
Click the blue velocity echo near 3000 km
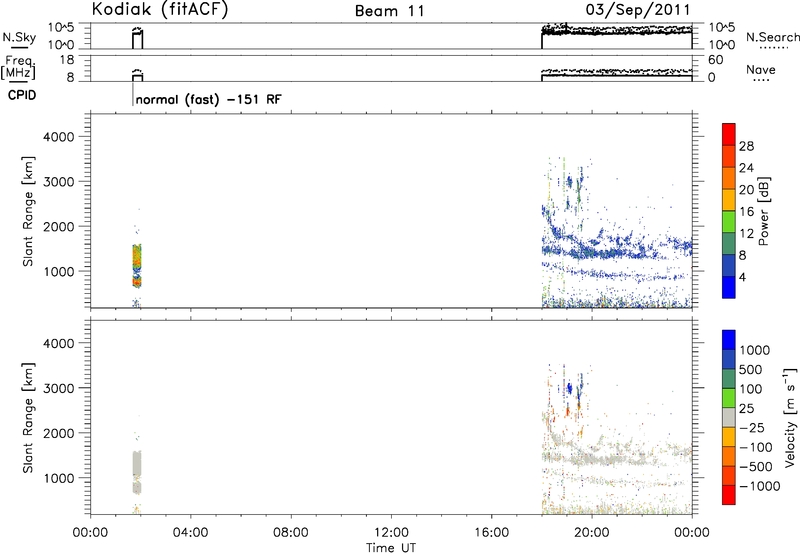click(569, 389)
